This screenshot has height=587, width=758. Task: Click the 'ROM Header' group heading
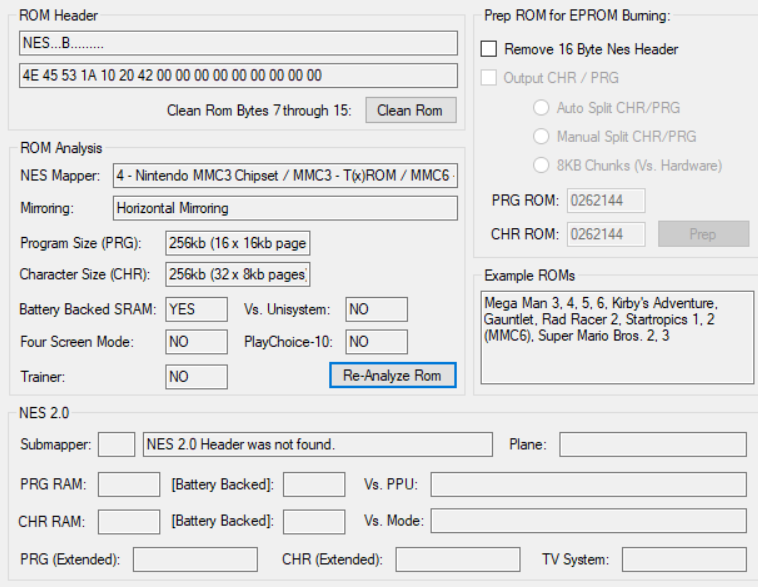58,15
